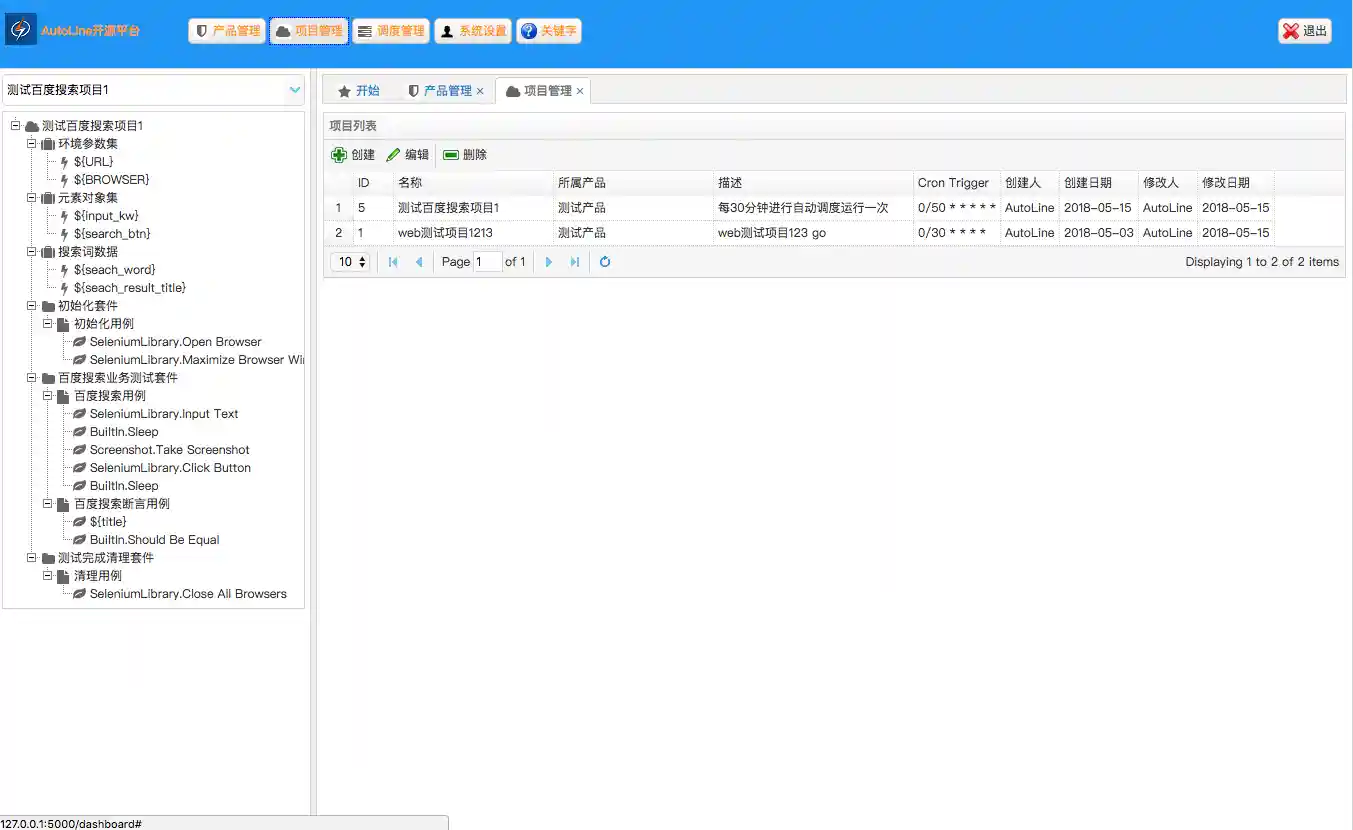Click the AutoLine lightning logo icon

(x=21, y=30)
